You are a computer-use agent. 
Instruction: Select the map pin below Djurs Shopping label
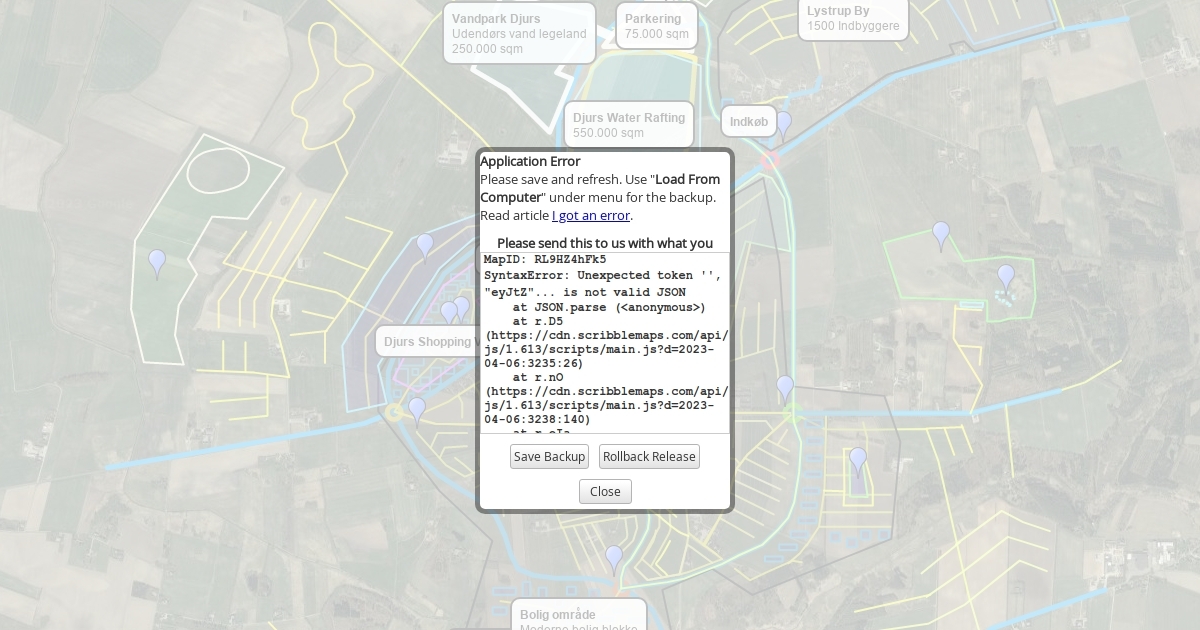[x=417, y=410]
